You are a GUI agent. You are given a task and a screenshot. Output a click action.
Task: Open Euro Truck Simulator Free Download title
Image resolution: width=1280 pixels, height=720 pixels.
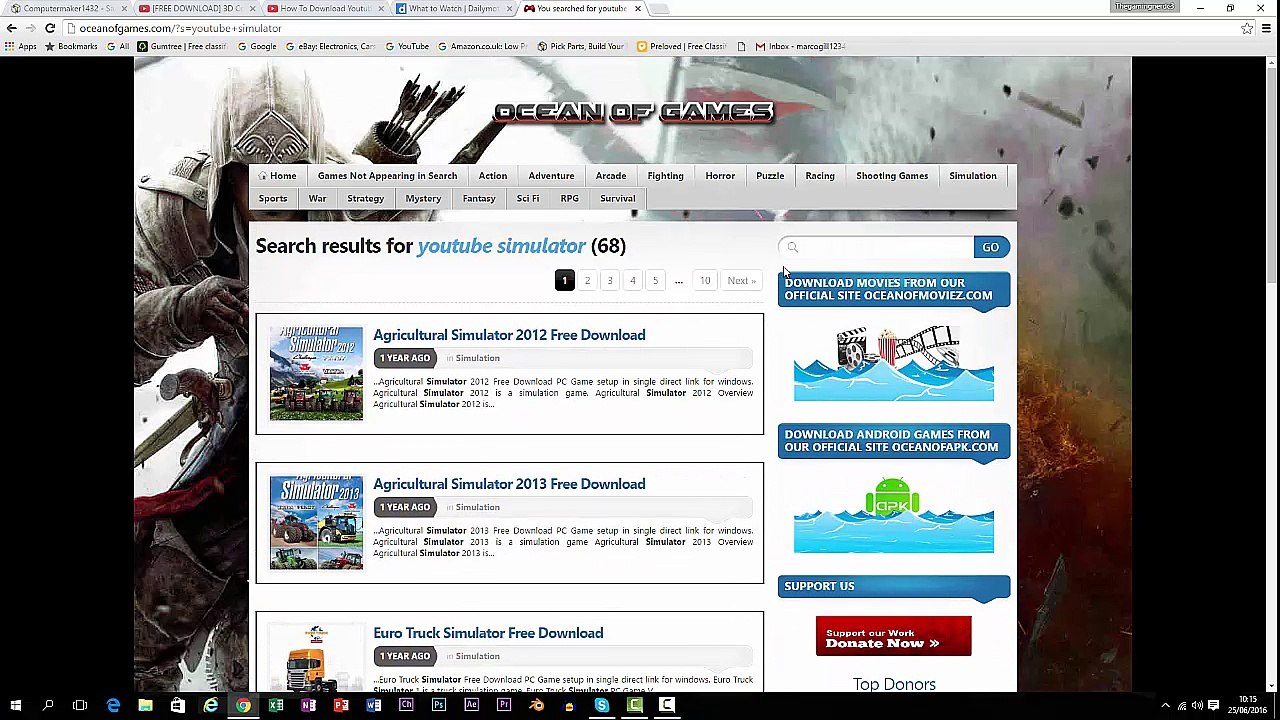tap(488, 633)
